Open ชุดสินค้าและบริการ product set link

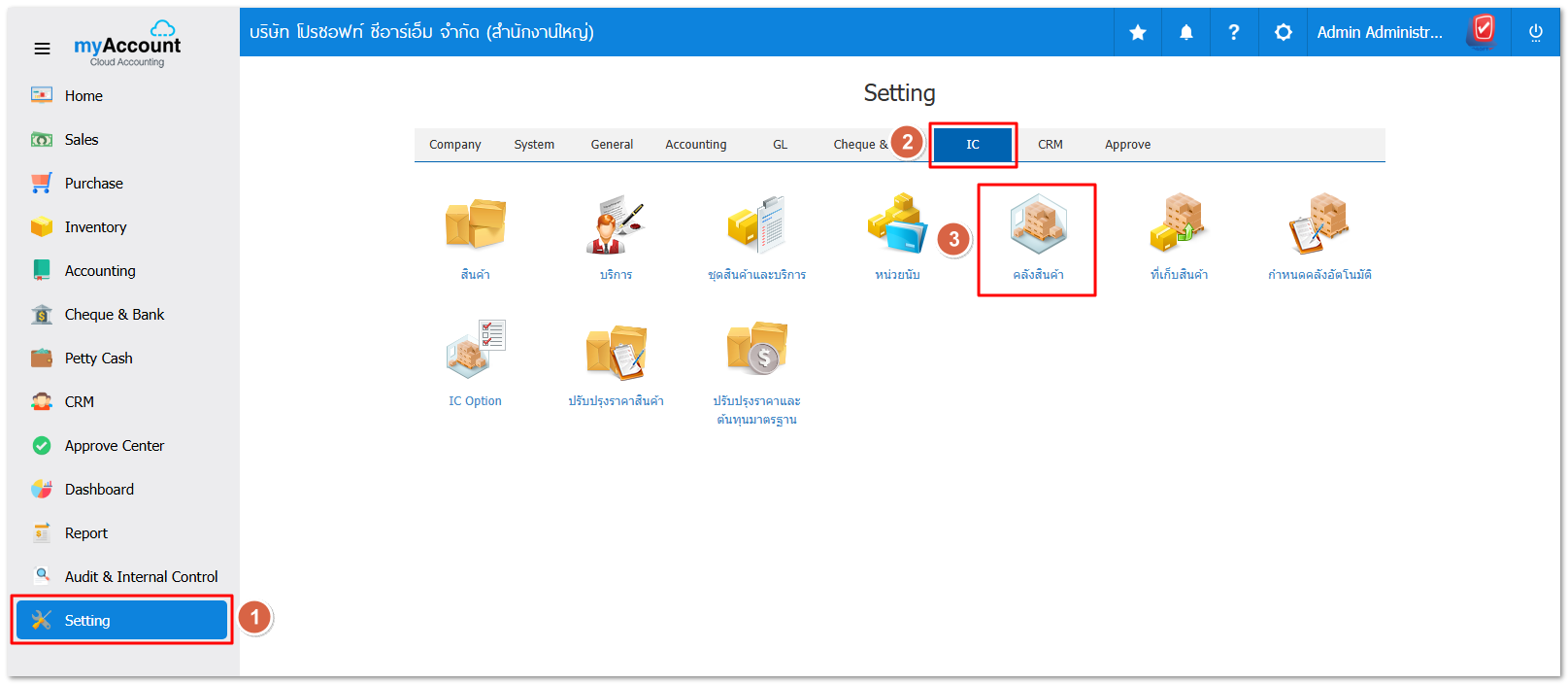click(x=756, y=275)
